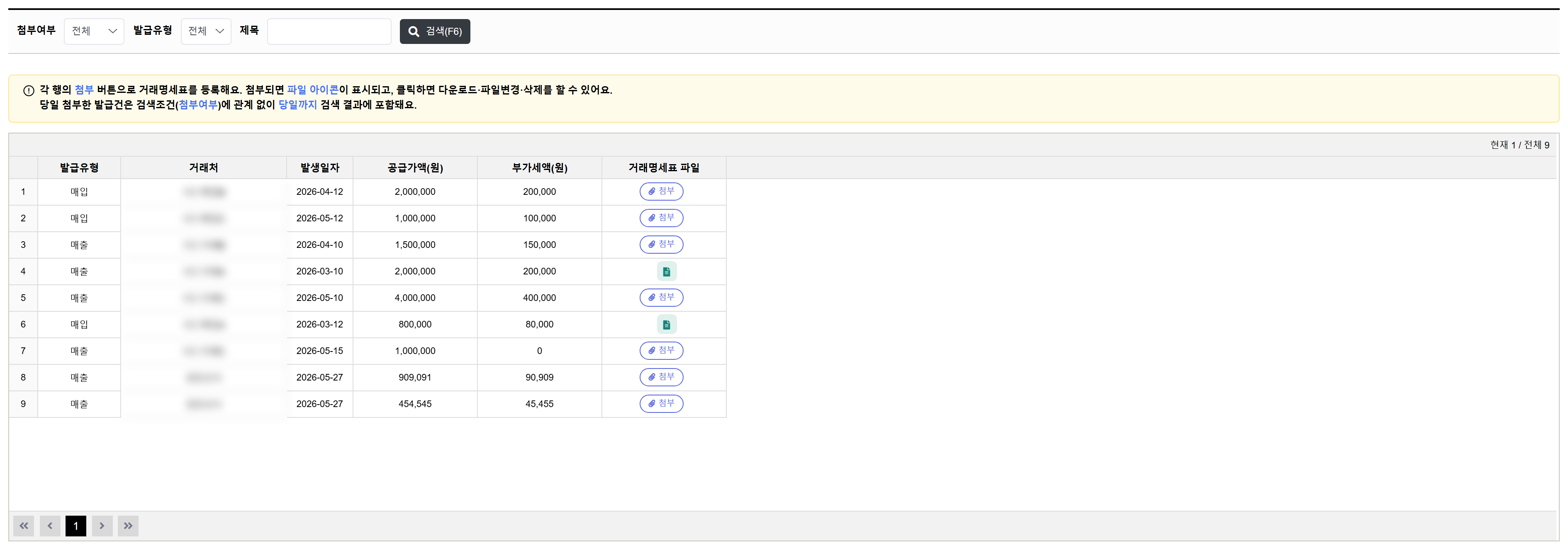Click the 공급가액(원) column header
This screenshot has height=548, width=1568.
click(415, 168)
